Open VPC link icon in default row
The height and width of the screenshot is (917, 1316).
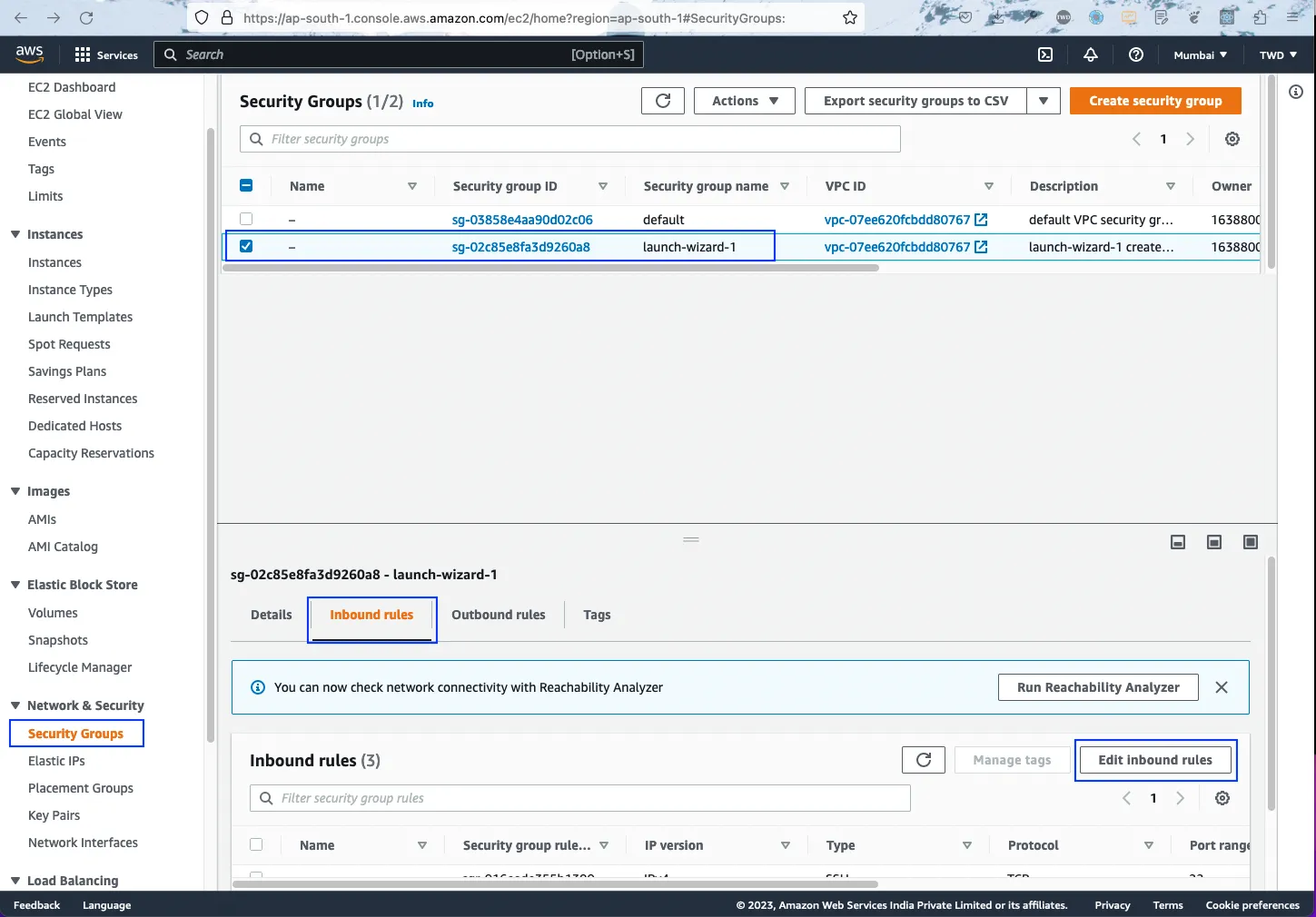pyautogui.click(x=981, y=220)
